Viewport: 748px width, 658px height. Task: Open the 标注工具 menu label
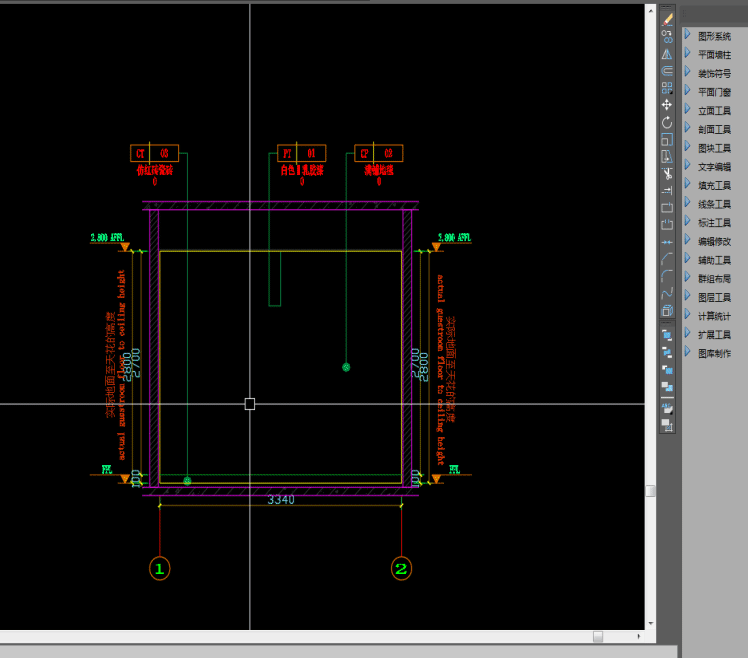pyautogui.click(x=714, y=223)
